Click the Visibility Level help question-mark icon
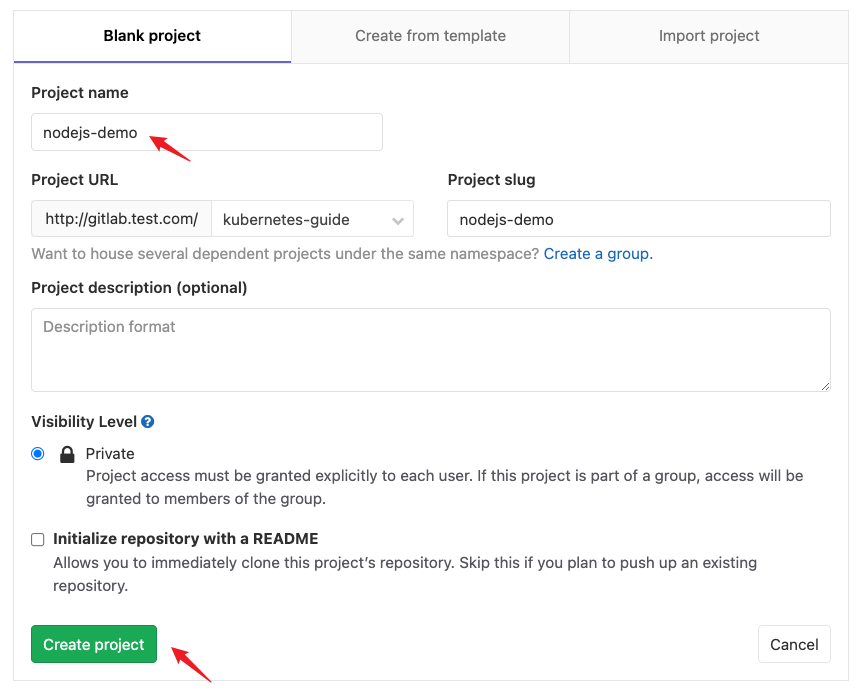 (148, 422)
